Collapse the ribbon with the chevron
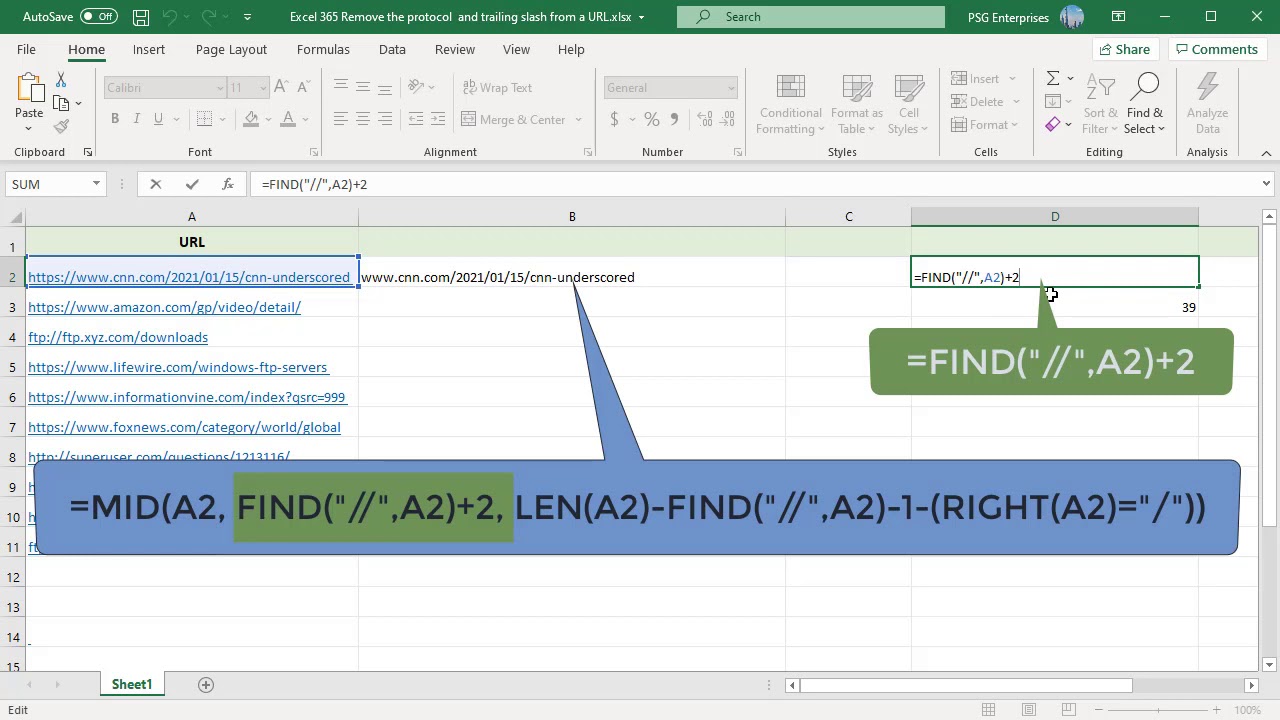The width and height of the screenshot is (1280, 720). pos(1266,153)
